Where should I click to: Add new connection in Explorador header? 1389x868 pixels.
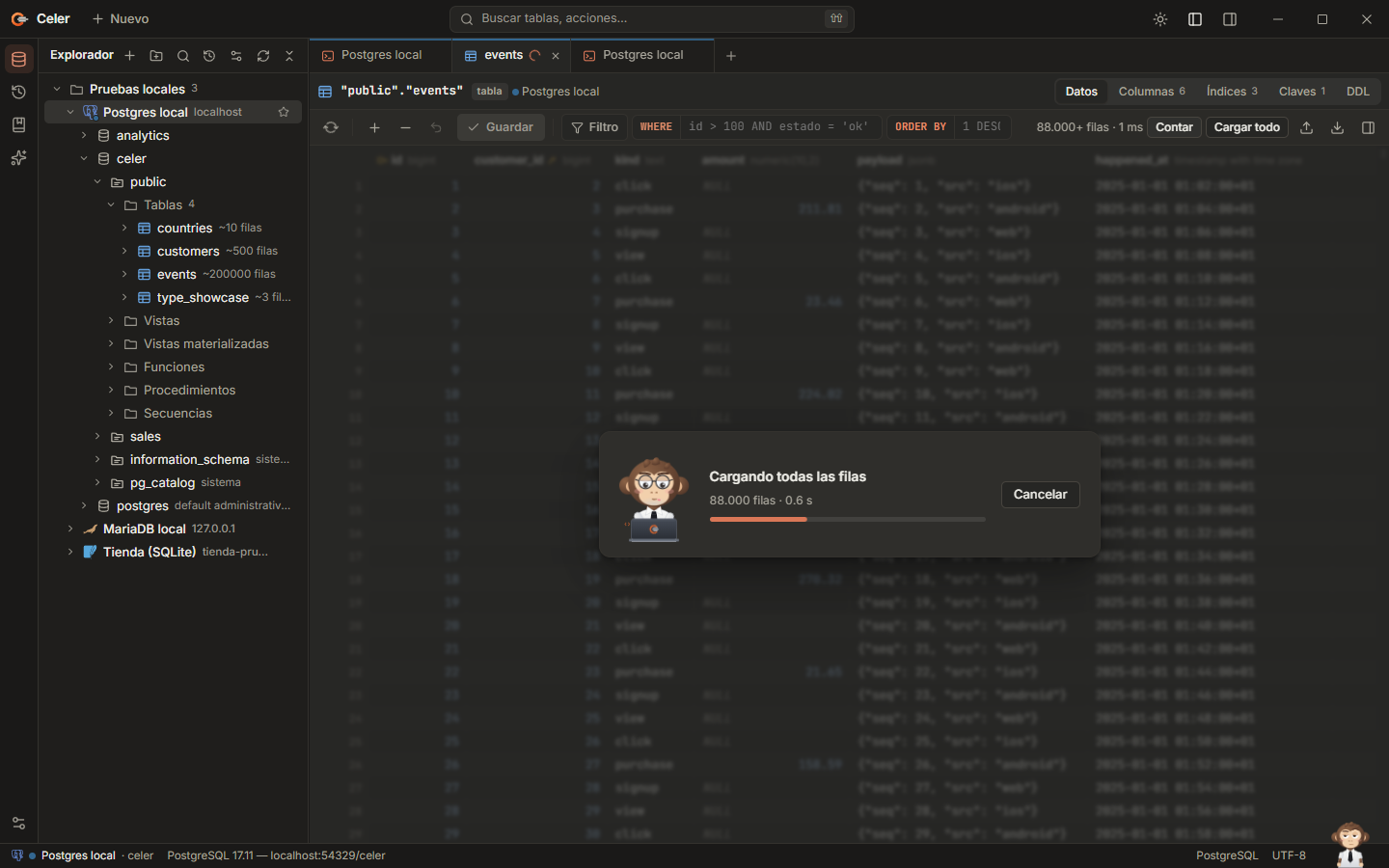[x=129, y=56]
